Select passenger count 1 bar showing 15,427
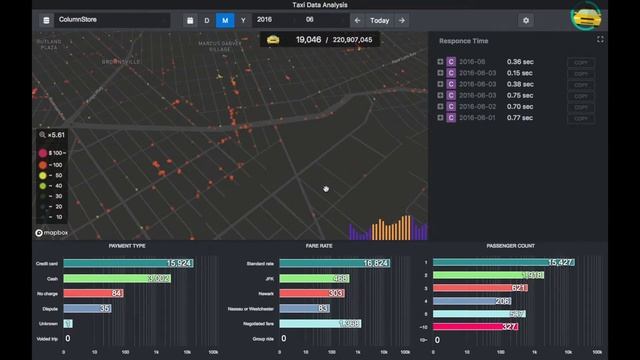 click(504, 262)
